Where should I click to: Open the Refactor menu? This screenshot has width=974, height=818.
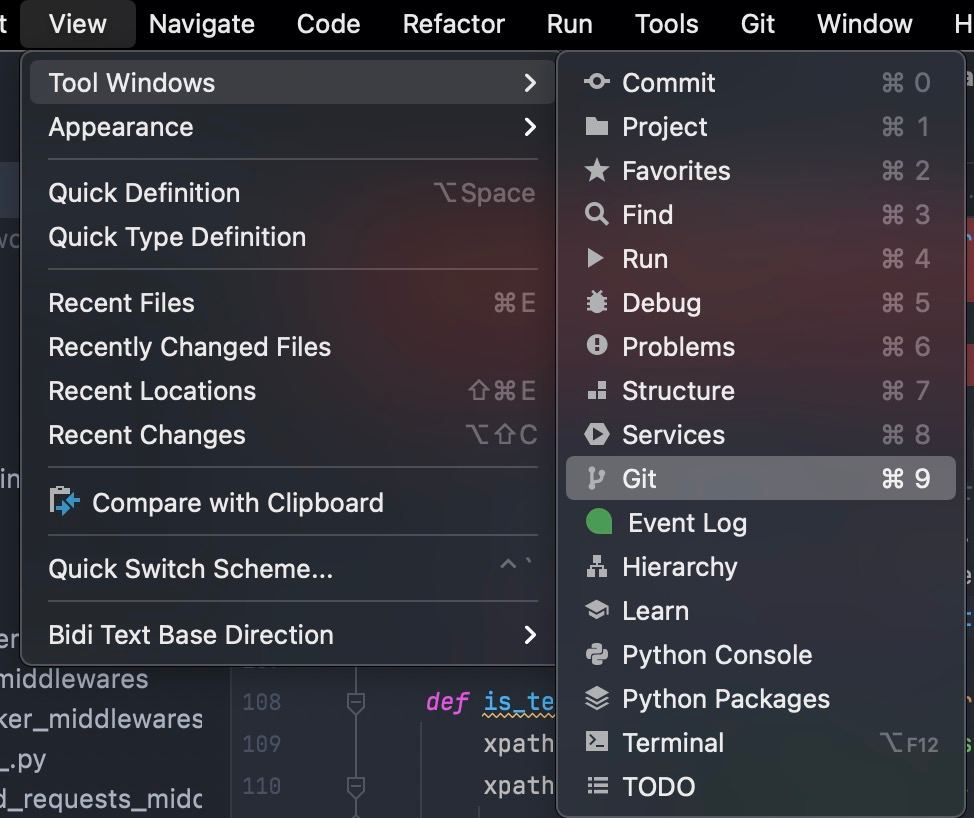point(453,24)
